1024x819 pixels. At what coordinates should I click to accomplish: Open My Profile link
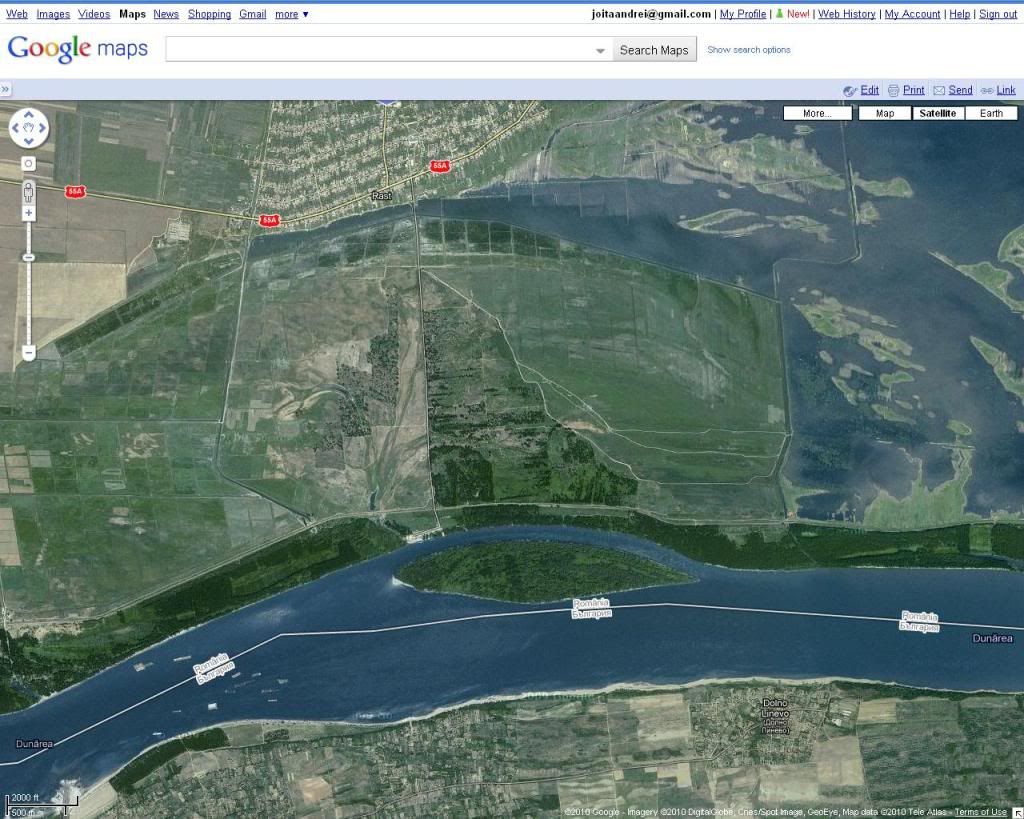[743, 14]
